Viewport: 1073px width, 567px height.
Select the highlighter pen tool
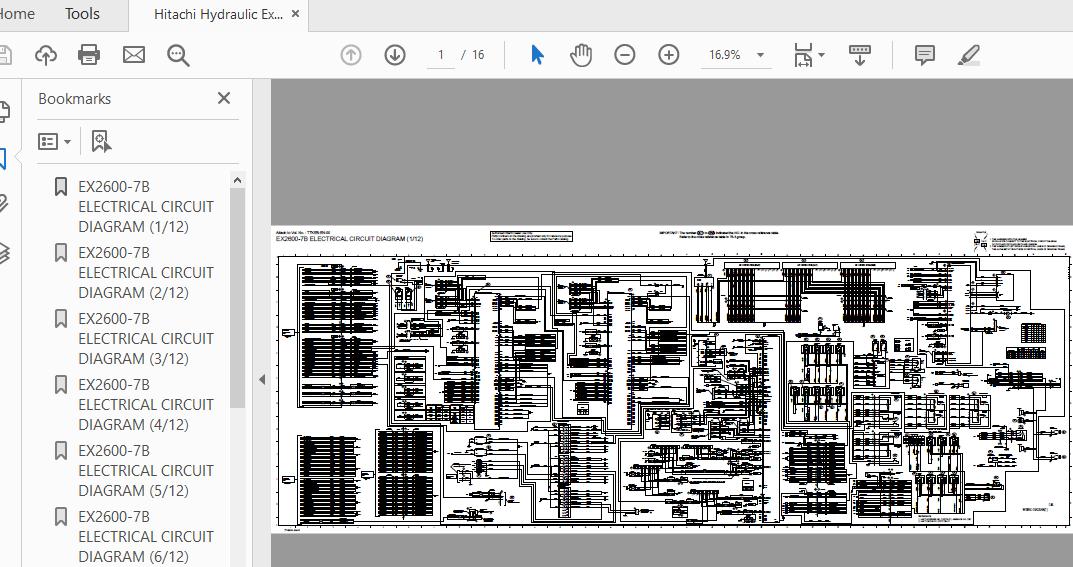click(x=968, y=55)
